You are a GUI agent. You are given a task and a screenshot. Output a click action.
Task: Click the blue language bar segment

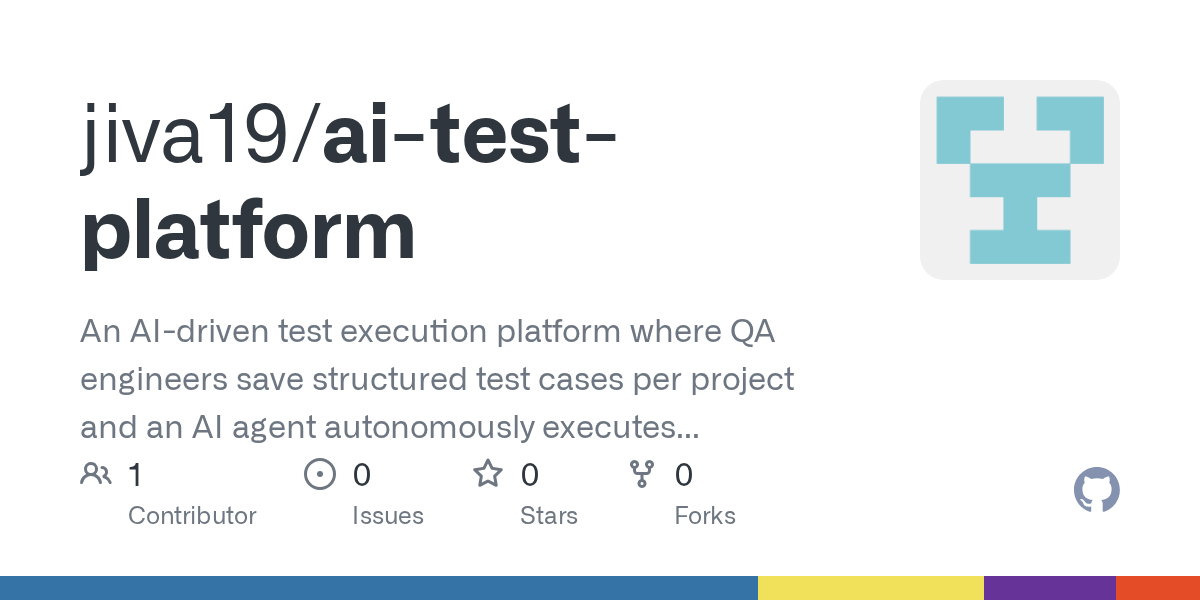379,588
